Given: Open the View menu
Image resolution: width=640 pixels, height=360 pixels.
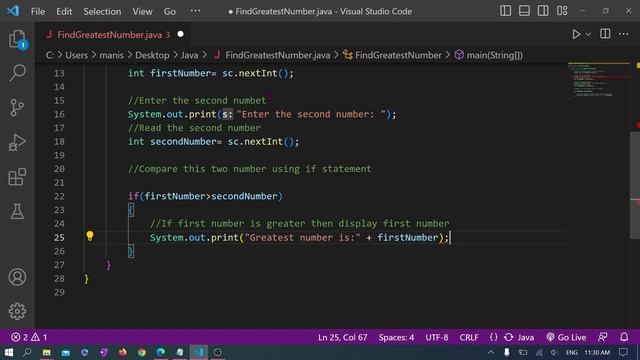Looking at the screenshot, I should (x=142, y=11).
